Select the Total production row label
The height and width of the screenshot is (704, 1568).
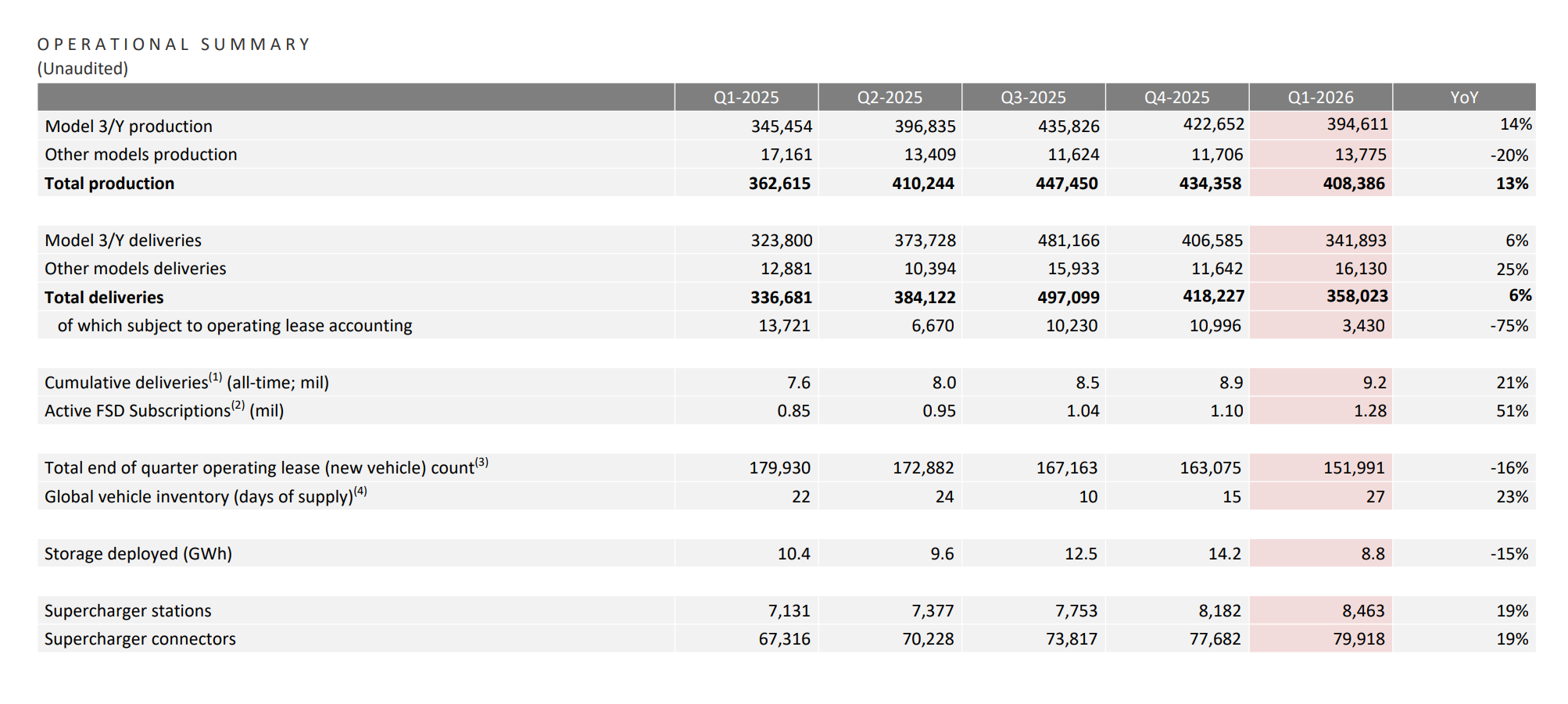click(109, 184)
